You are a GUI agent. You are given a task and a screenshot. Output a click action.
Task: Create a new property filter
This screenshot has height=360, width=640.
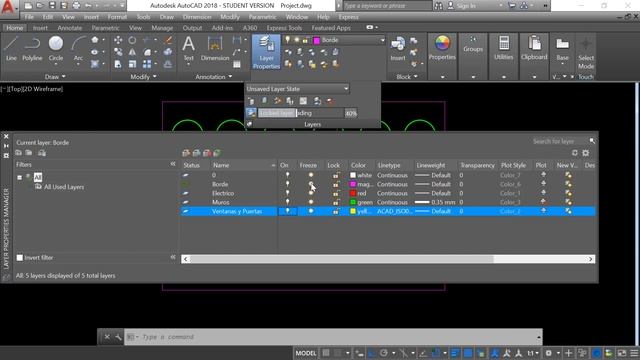19,153
